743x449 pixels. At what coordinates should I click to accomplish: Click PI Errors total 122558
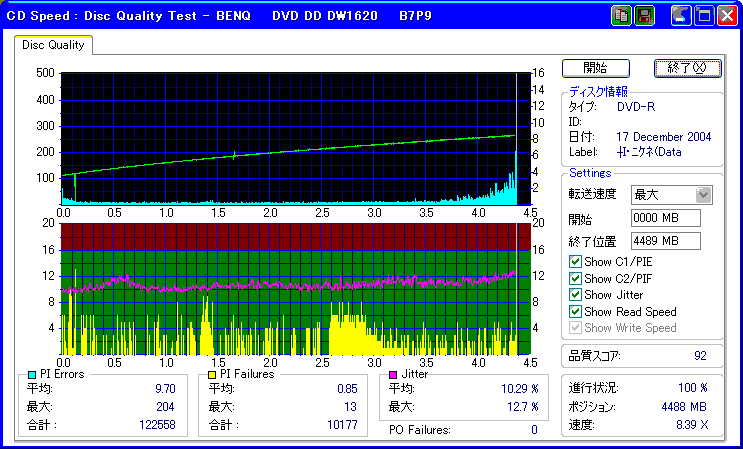coord(157,424)
